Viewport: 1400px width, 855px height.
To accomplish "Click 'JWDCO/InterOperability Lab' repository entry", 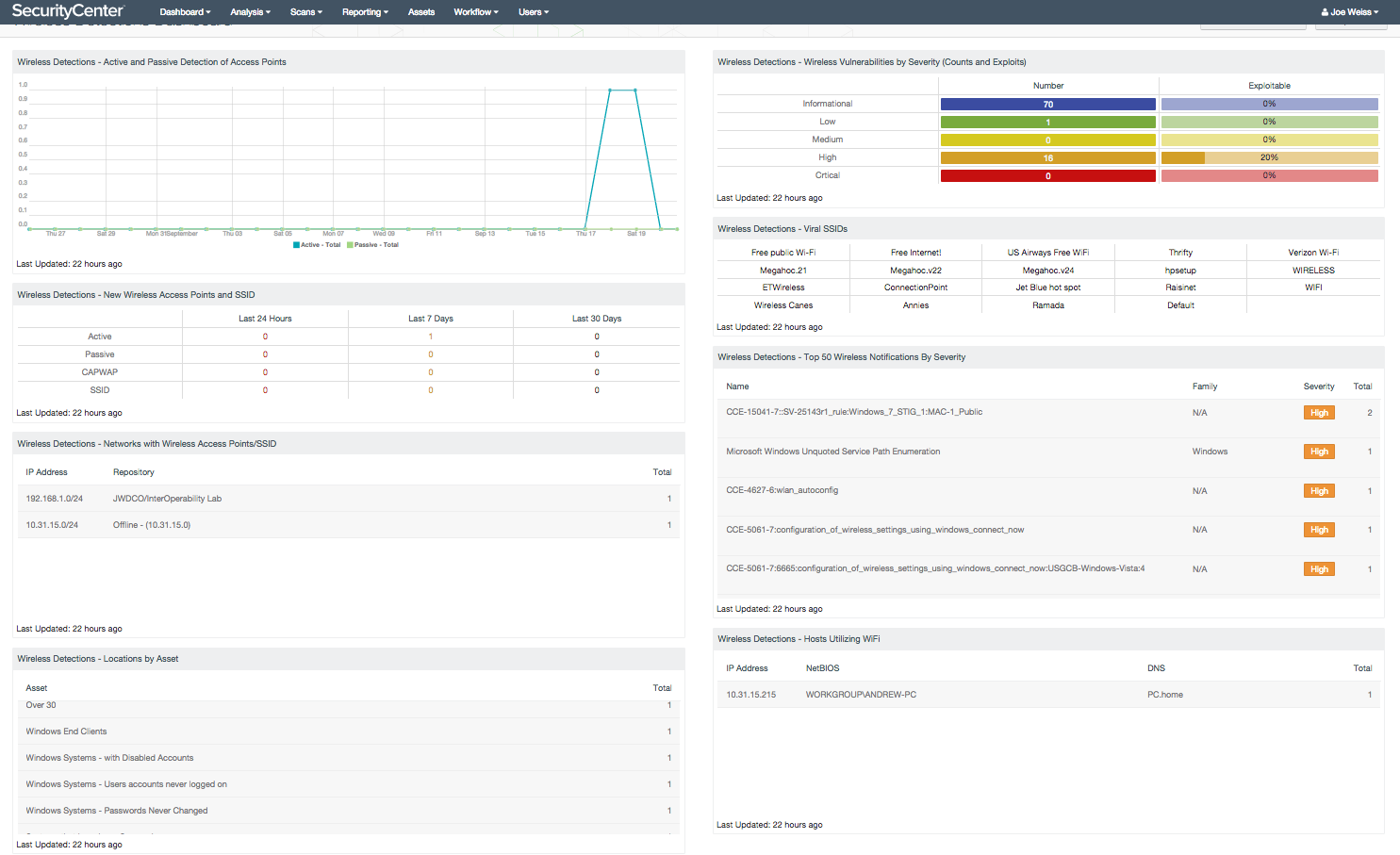I will point(167,499).
